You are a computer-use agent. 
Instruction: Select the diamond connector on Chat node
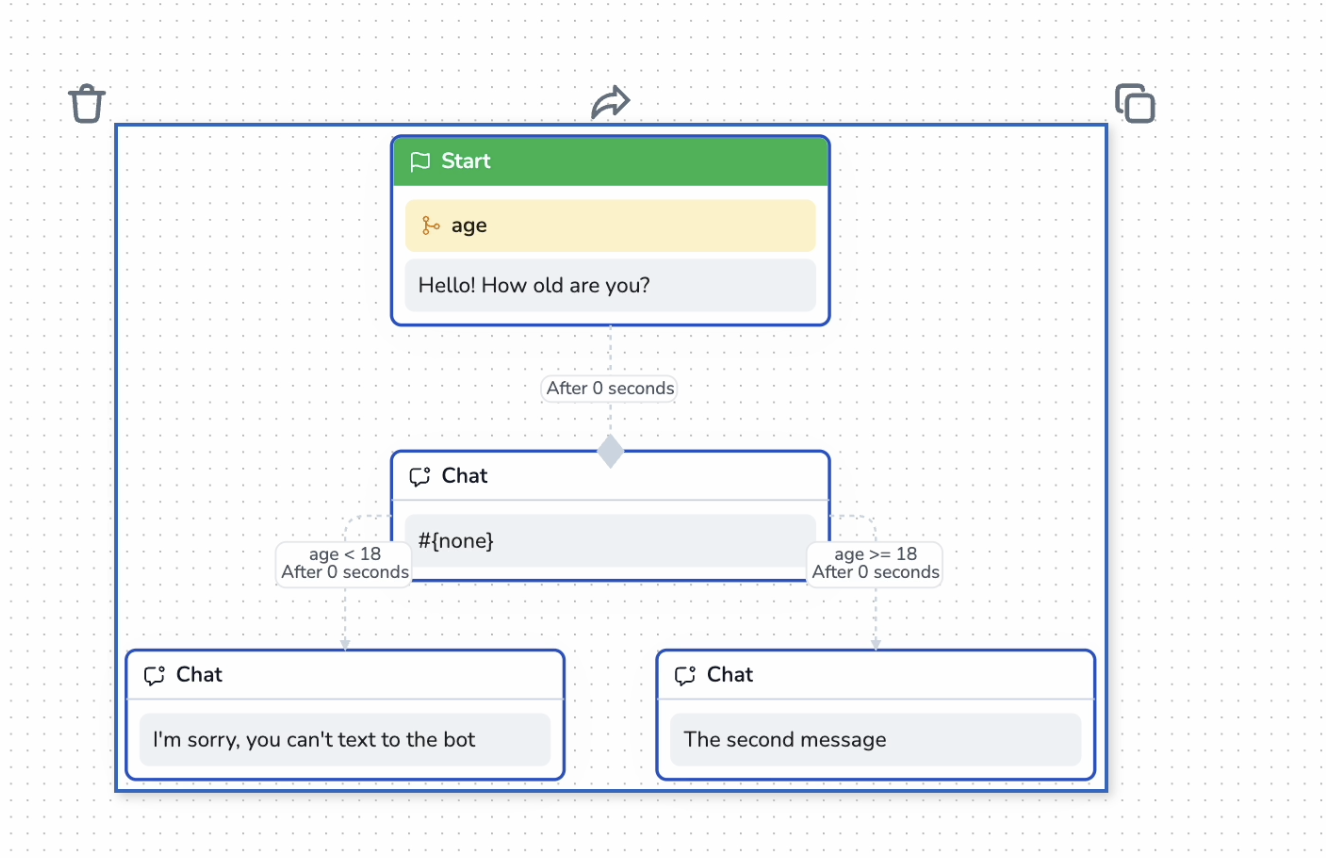[610, 451]
